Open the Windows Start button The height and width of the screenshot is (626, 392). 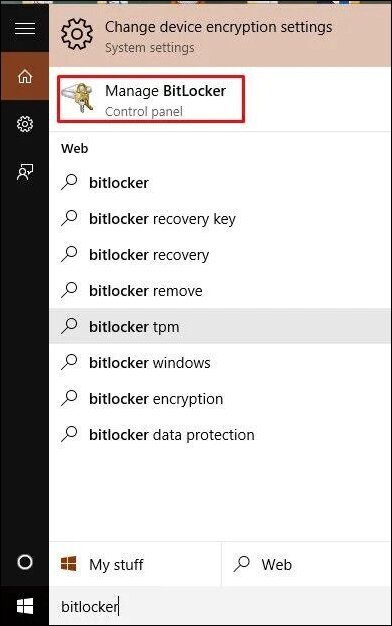(x=25, y=606)
